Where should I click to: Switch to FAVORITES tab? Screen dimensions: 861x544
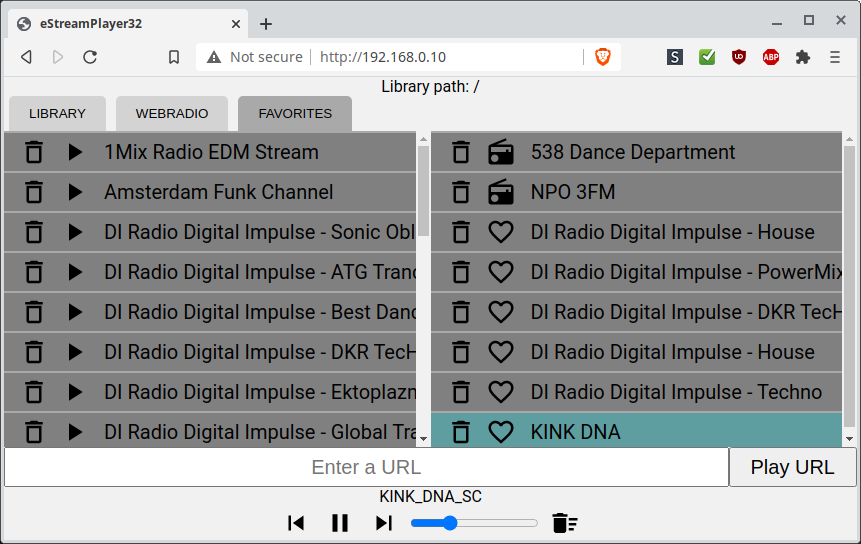point(295,114)
